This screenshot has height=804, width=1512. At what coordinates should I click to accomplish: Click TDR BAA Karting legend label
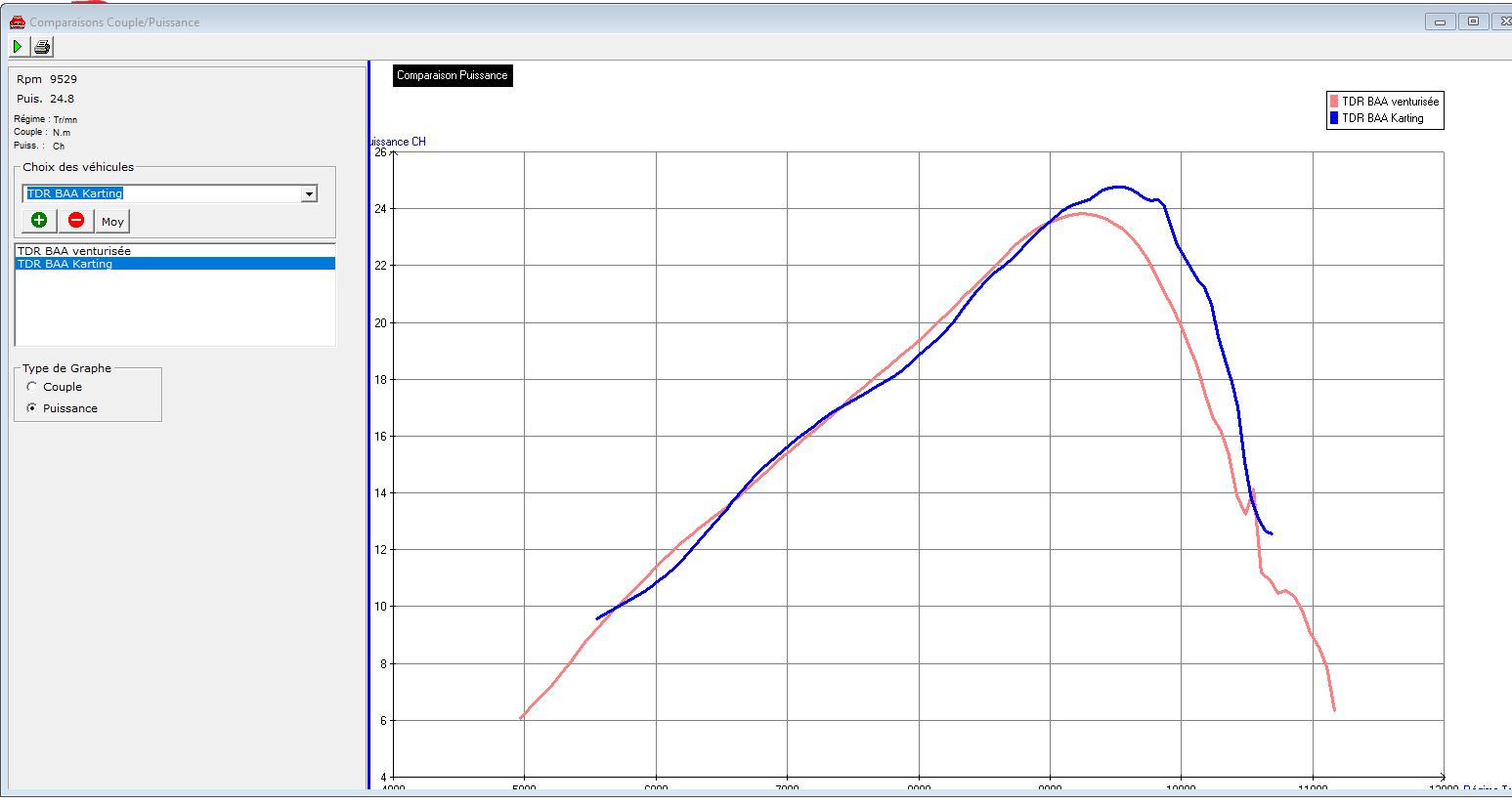click(x=1383, y=118)
